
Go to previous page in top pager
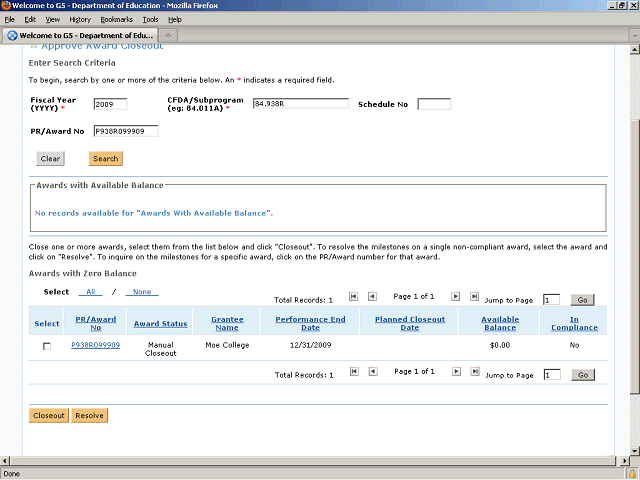tap(372, 296)
